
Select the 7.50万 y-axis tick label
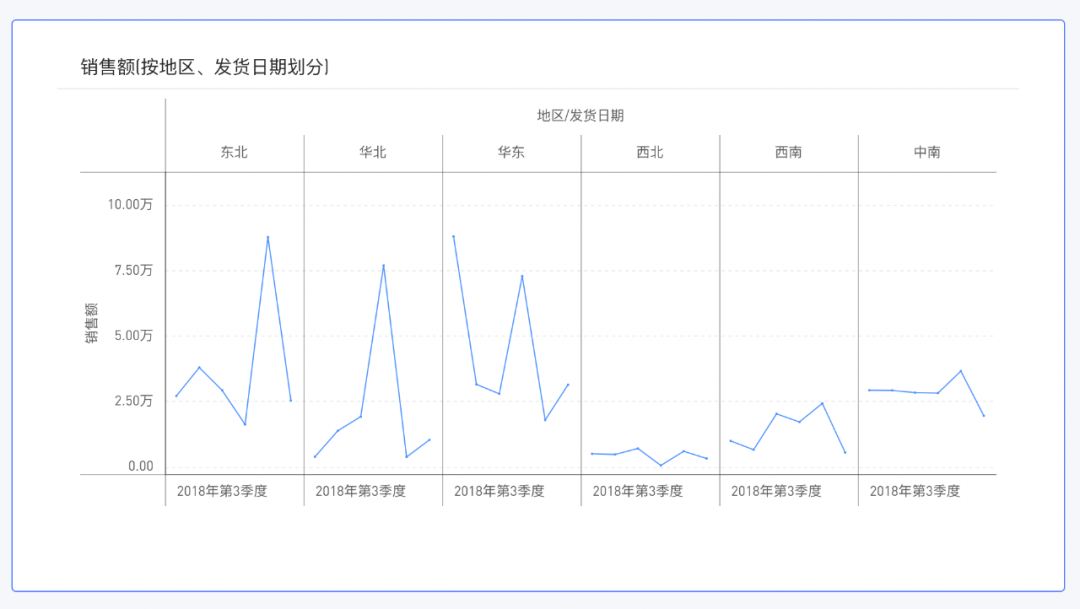(133, 270)
